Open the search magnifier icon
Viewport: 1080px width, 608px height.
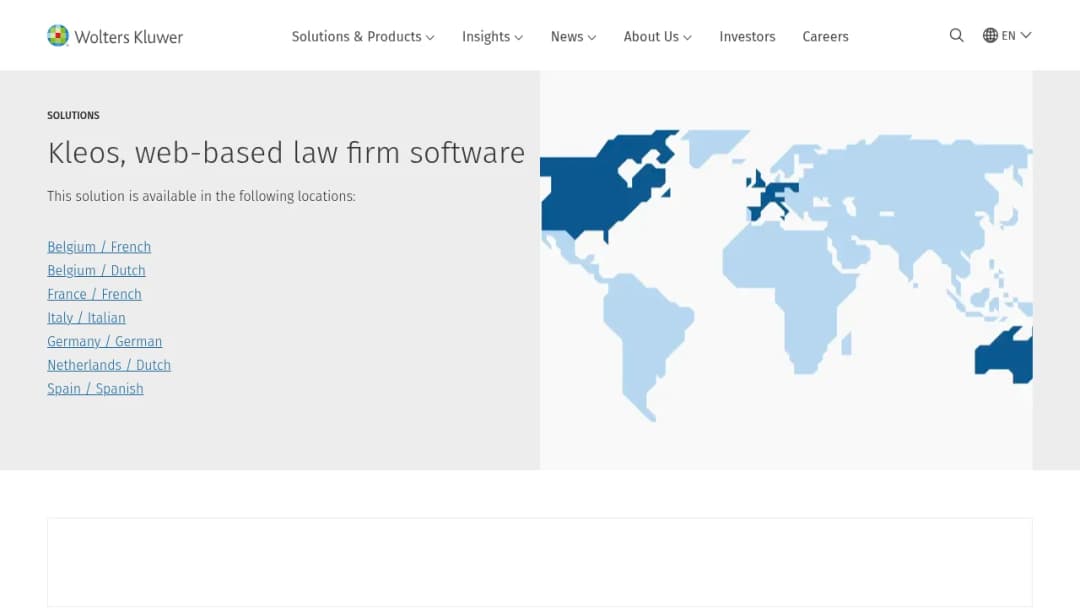[956, 35]
